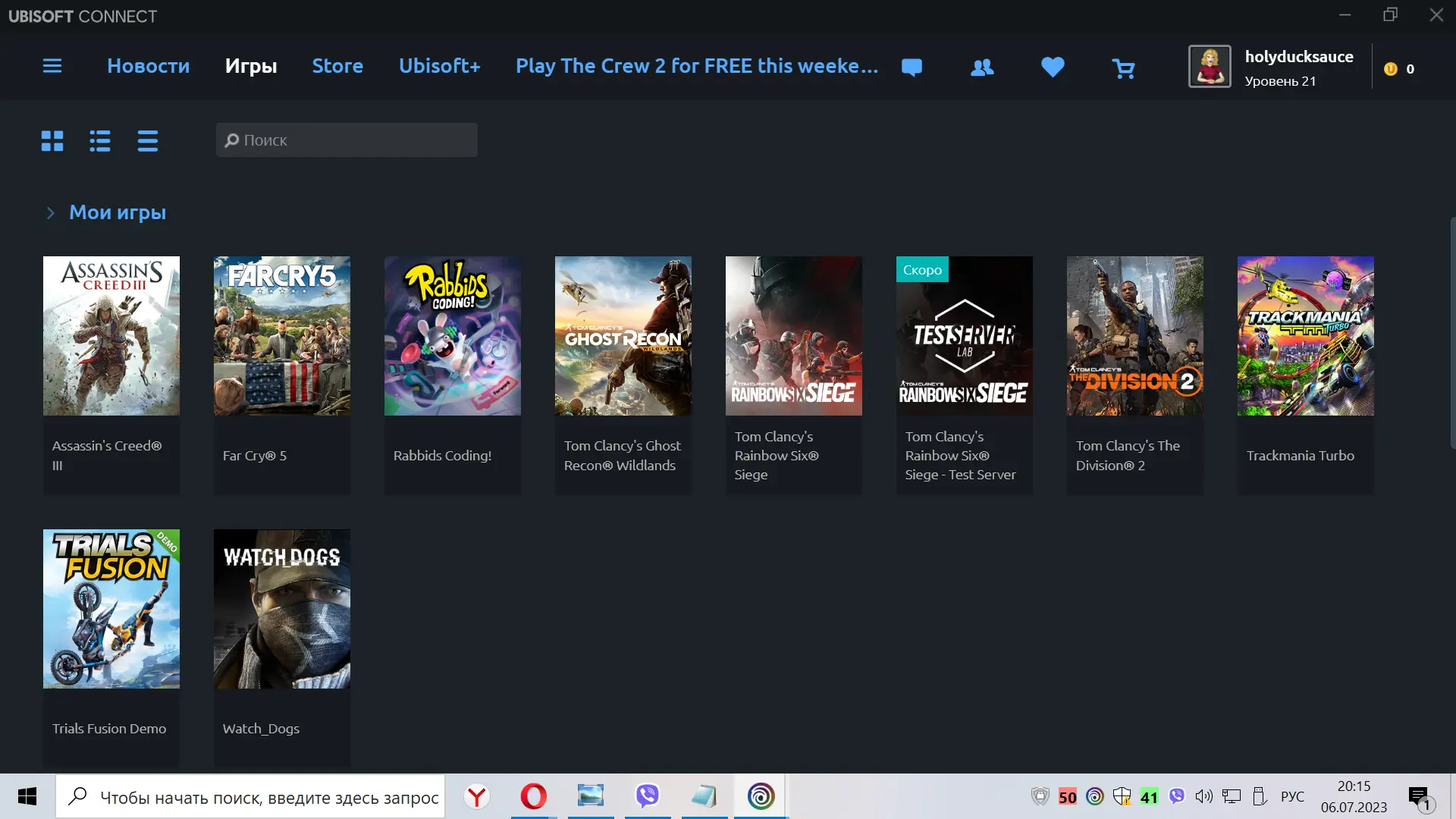Click the Watch_Dogs title text
Image resolution: width=1456 pixels, height=819 pixels.
click(261, 729)
